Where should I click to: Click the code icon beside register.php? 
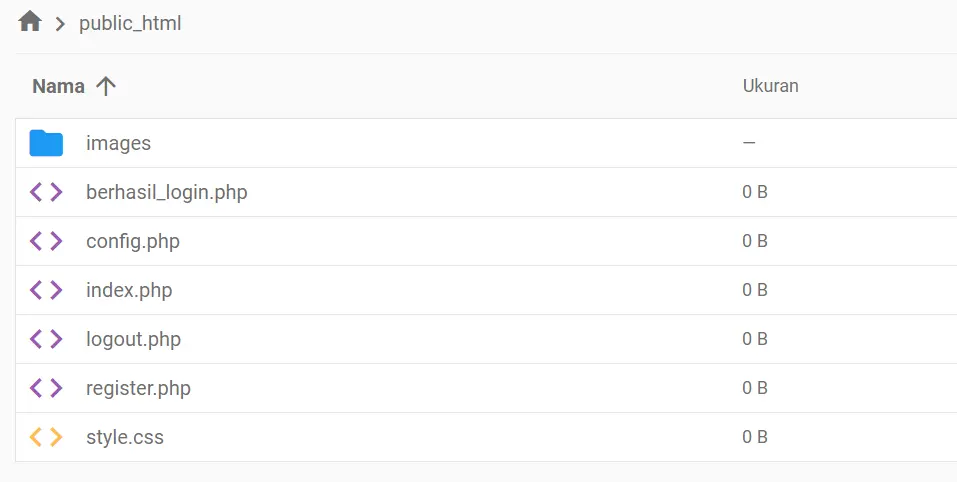point(46,388)
